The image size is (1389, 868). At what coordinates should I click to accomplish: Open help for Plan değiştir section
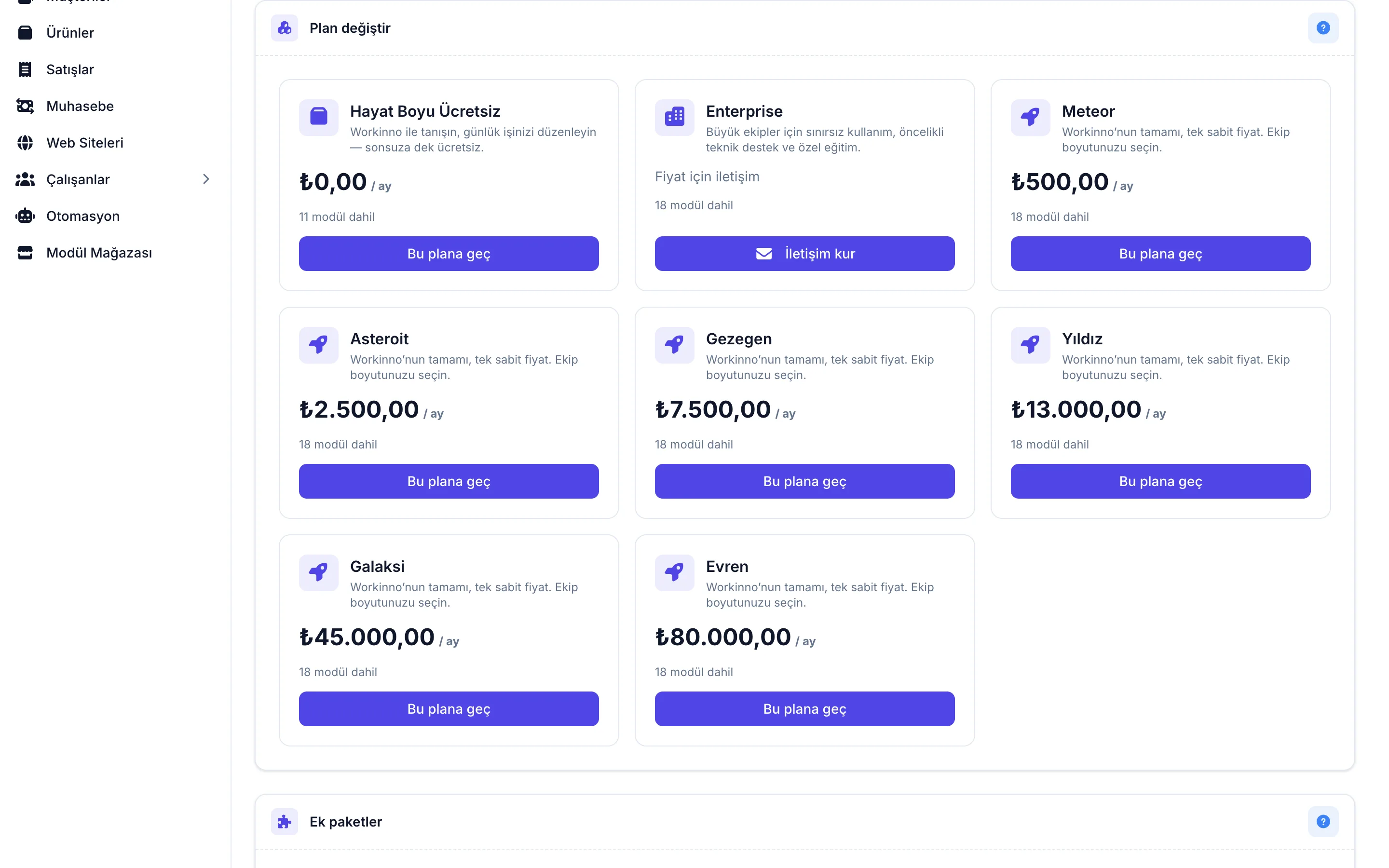[x=1323, y=27]
